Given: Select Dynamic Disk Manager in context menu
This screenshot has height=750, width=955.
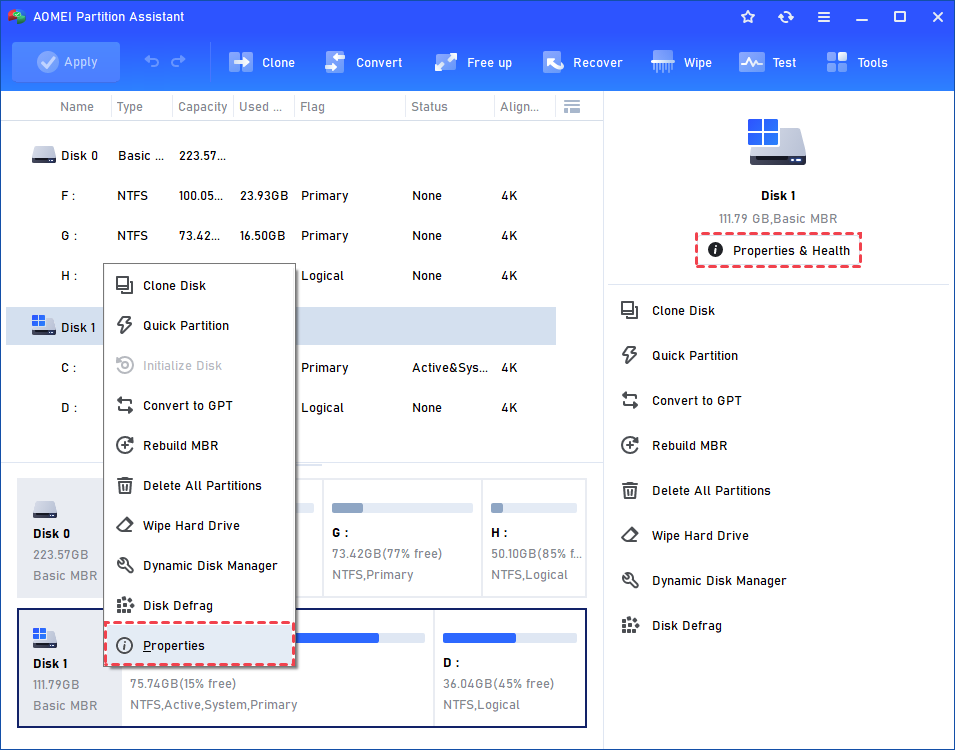Looking at the screenshot, I should click(x=200, y=565).
